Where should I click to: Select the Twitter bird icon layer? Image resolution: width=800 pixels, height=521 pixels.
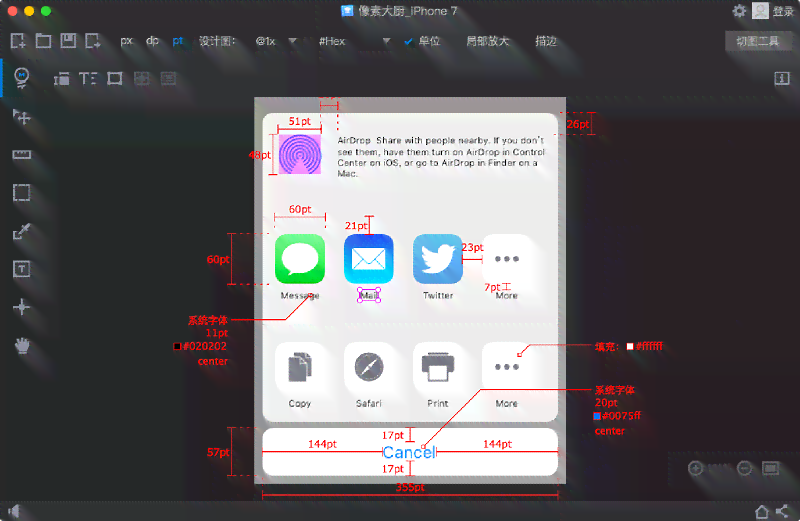(x=438, y=259)
